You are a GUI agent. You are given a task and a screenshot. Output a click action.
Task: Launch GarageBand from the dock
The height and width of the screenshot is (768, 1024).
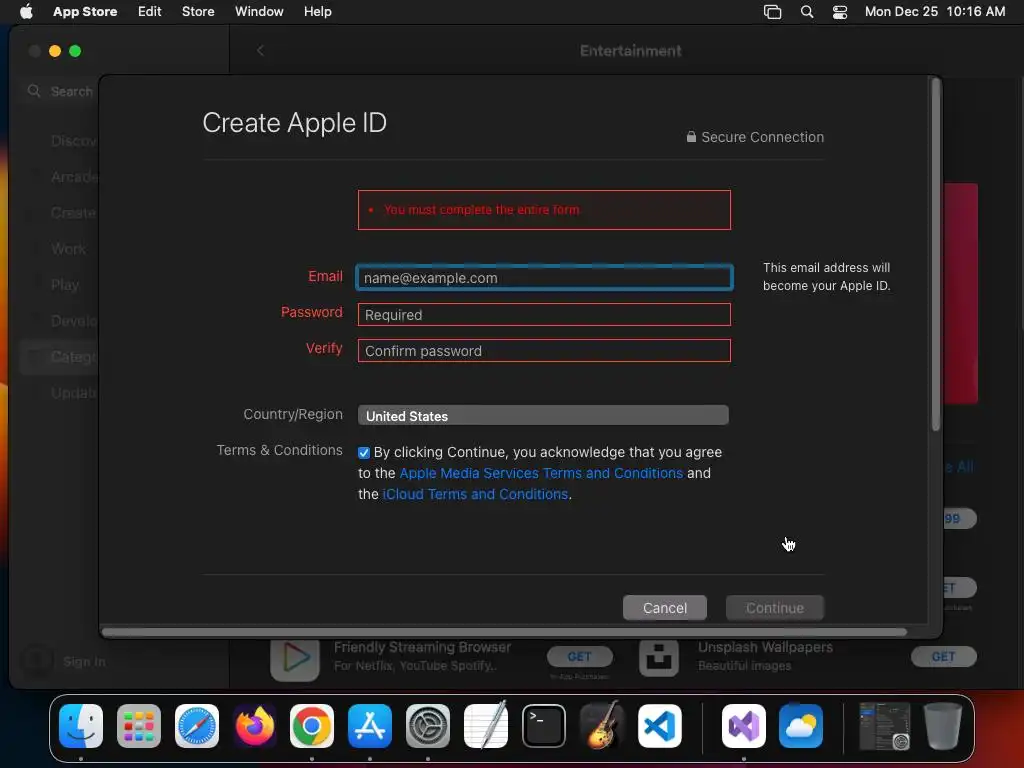601,726
